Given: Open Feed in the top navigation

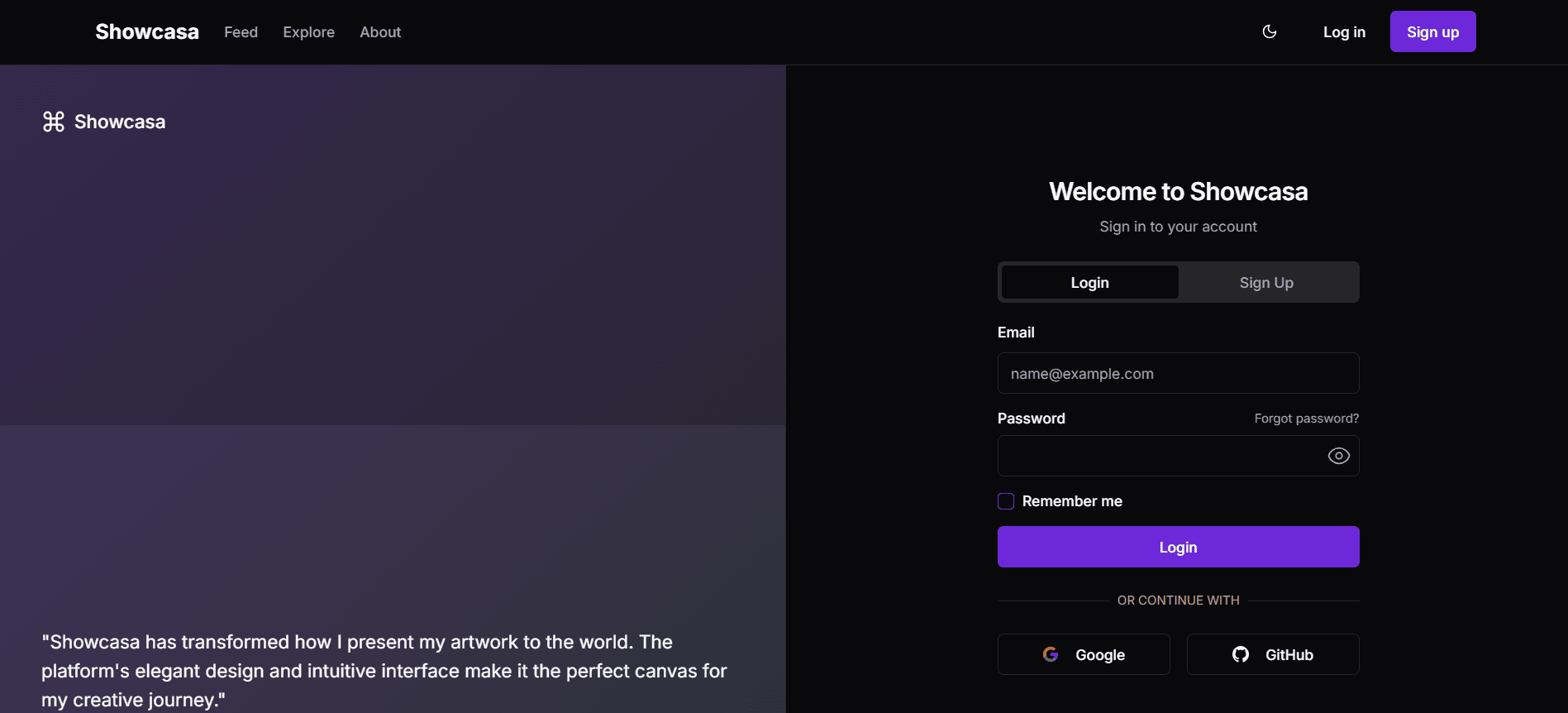Looking at the screenshot, I should tap(241, 31).
